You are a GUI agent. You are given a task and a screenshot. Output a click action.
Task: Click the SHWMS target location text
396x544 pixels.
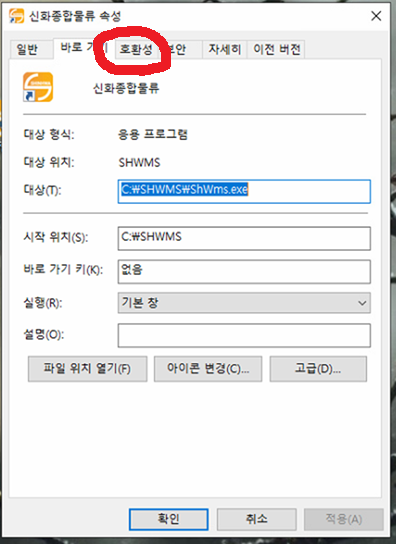140,162
